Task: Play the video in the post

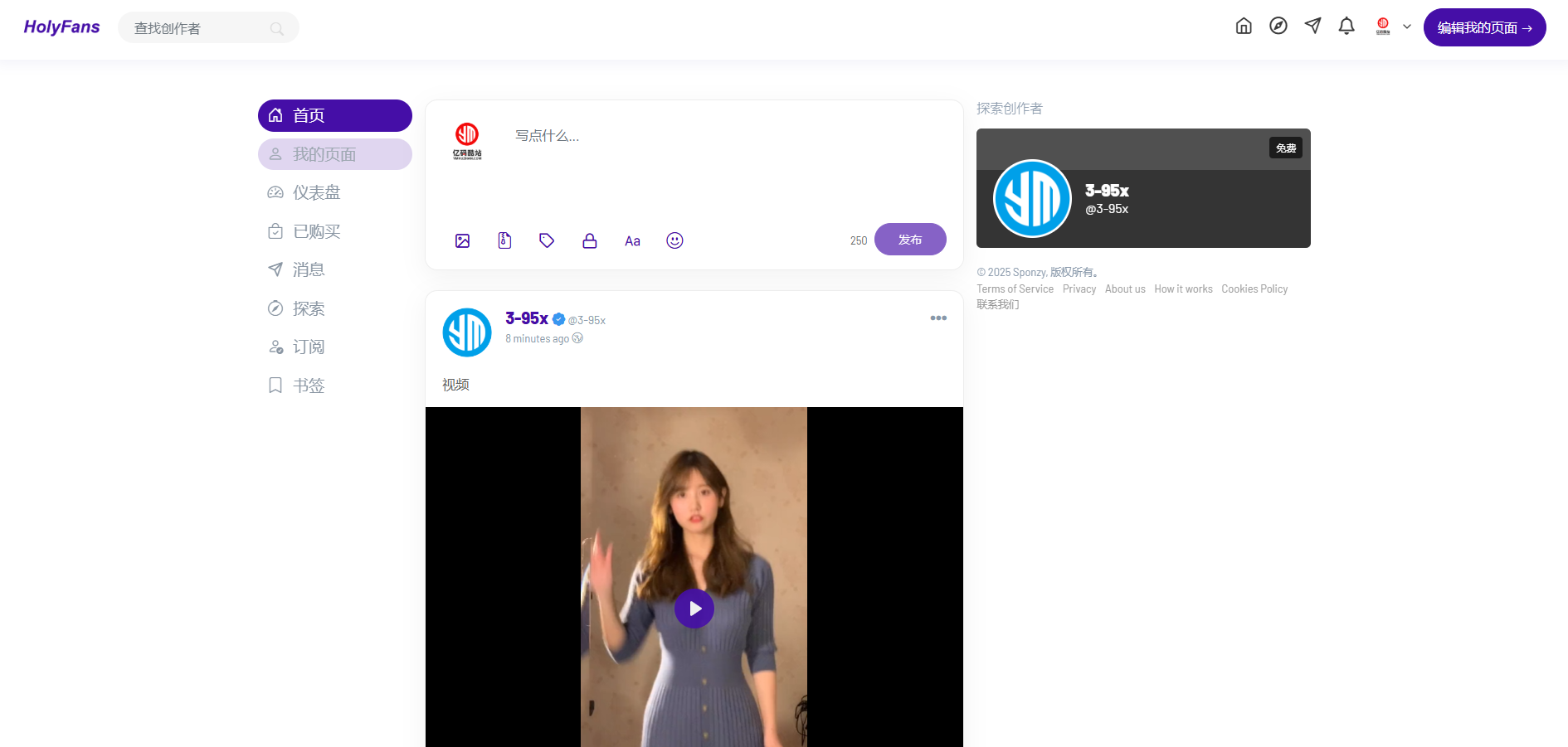Action: [694, 609]
